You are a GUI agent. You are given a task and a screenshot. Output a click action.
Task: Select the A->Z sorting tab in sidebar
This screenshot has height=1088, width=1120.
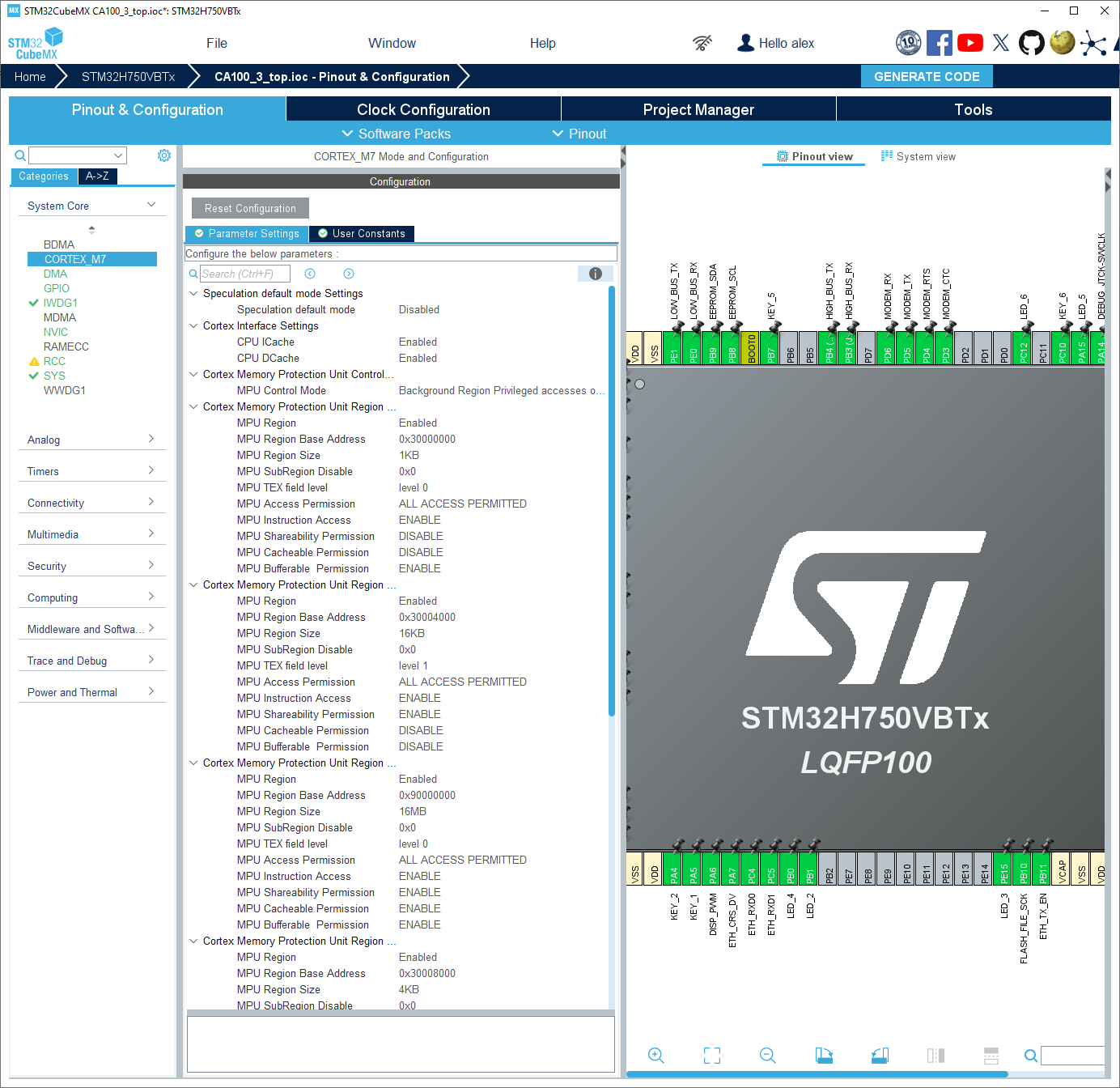pyautogui.click(x=97, y=176)
